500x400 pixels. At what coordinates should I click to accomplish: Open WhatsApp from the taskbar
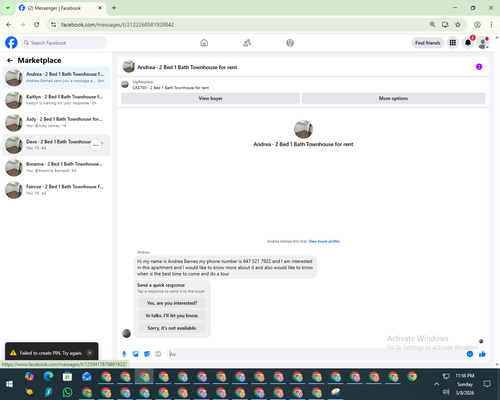(67, 392)
